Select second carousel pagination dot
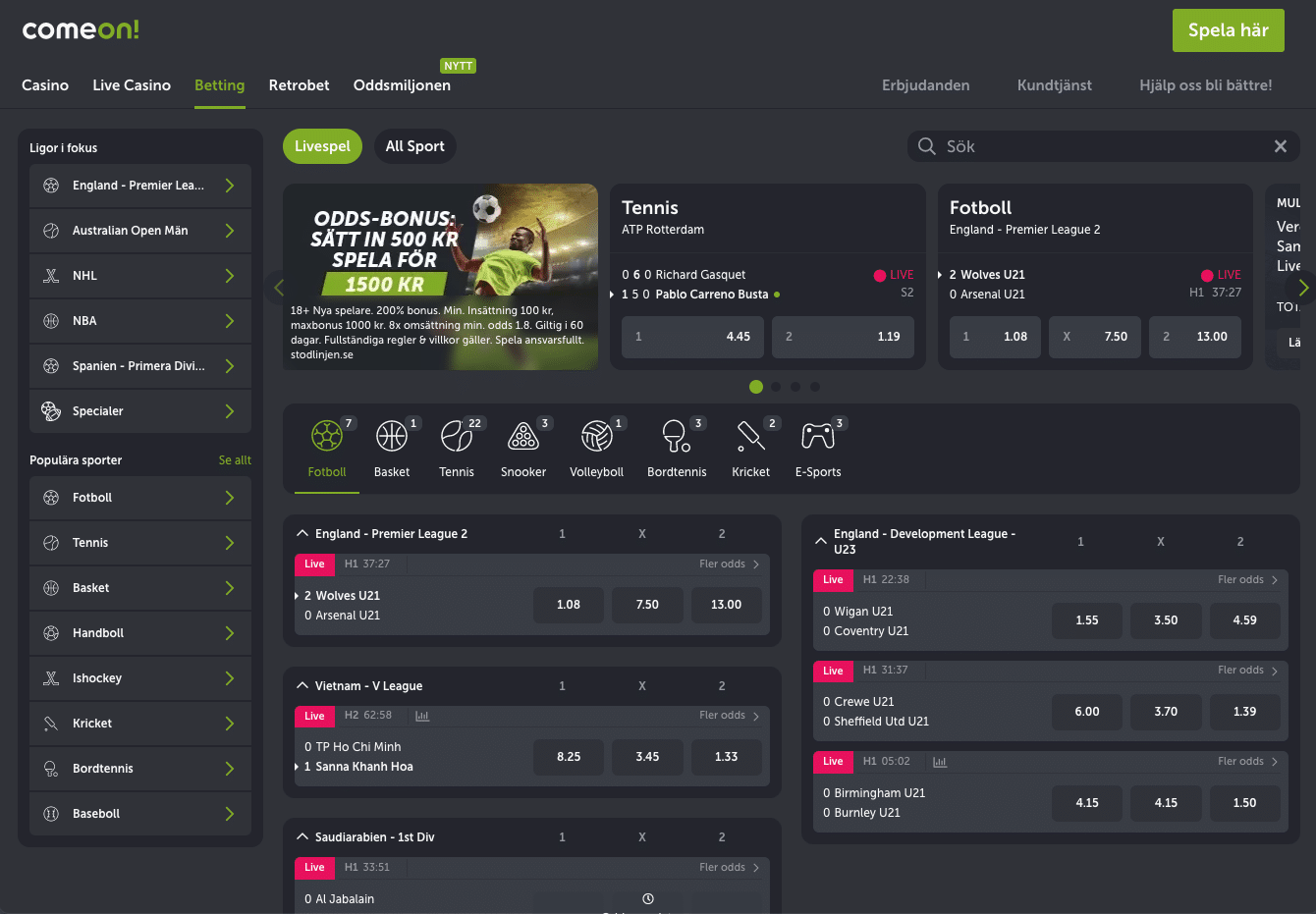 pyautogui.click(x=776, y=387)
